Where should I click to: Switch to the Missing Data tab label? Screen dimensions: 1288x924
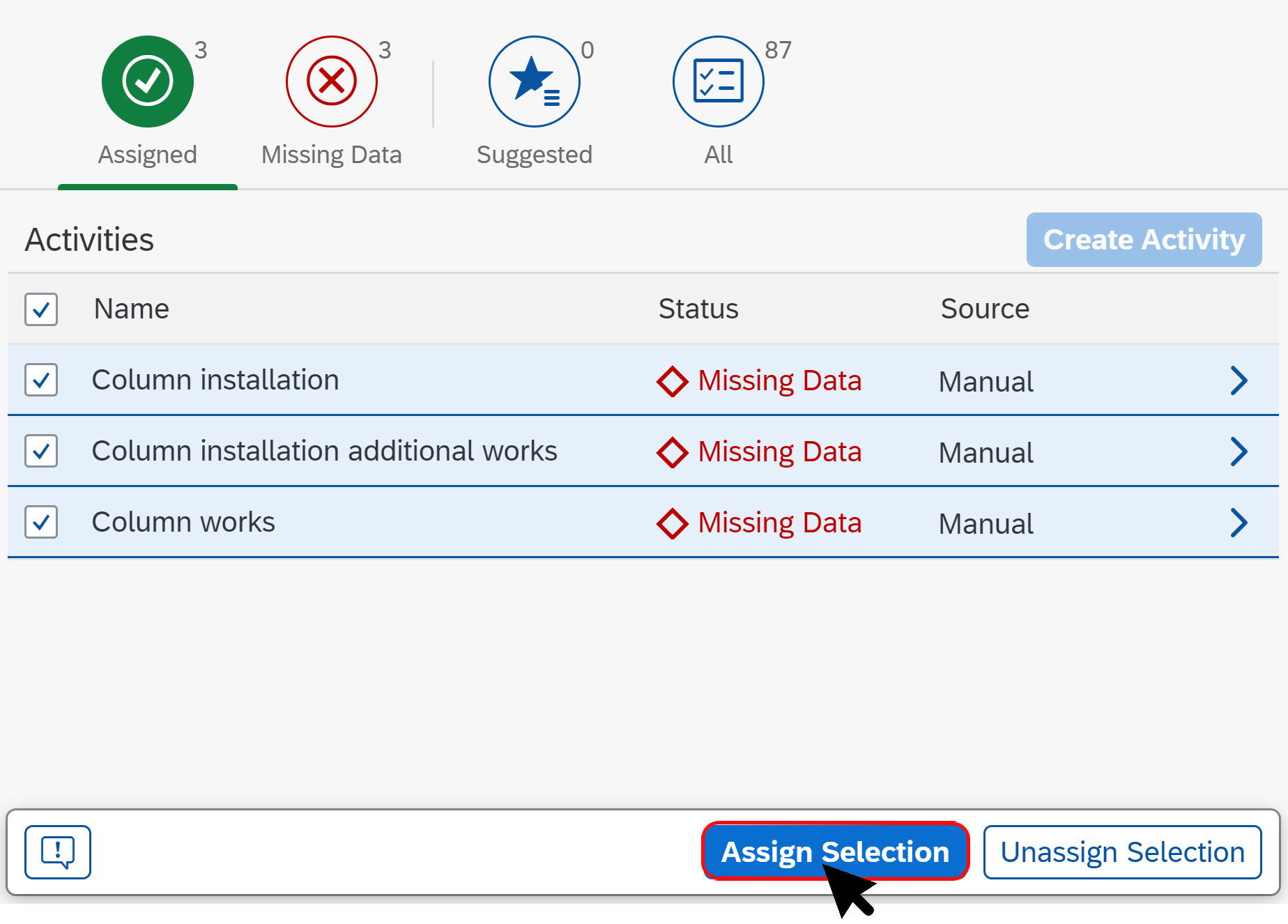[x=332, y=155]
